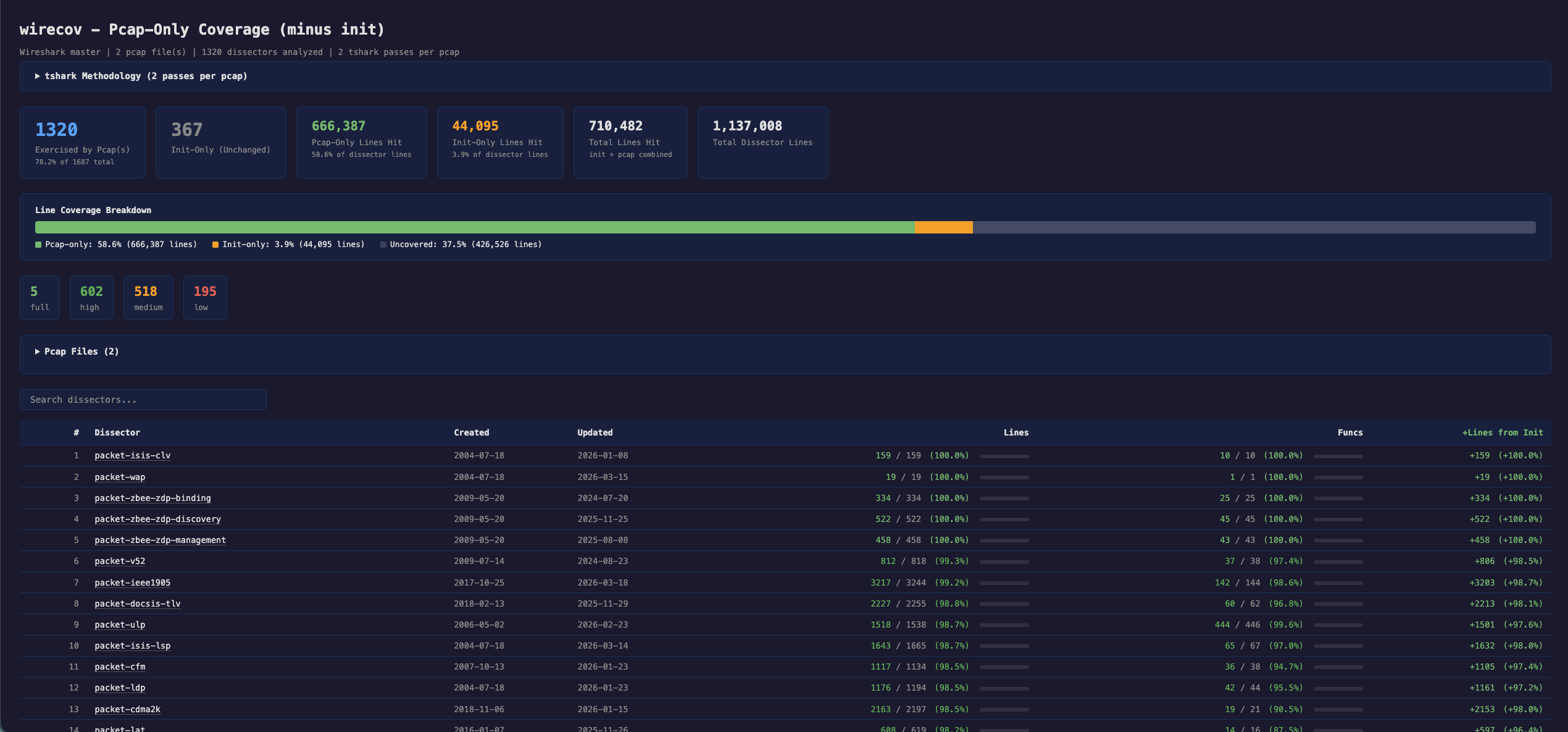Click the gray Uncovered legend swatch

[x=383, y=245]
